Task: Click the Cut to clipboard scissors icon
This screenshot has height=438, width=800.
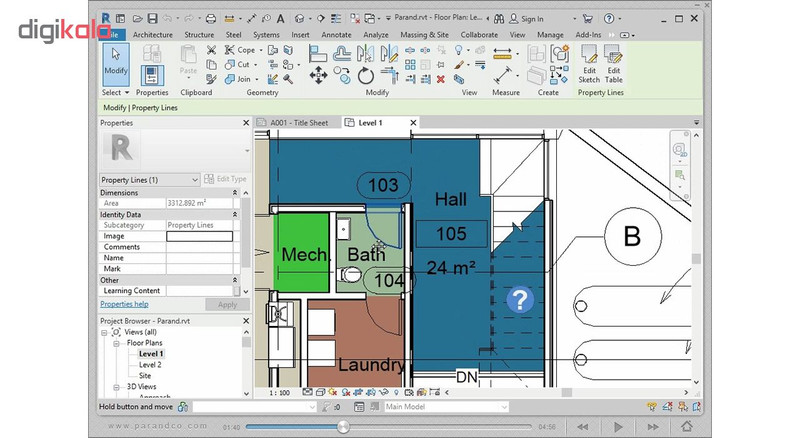Action: (x=211, y=50)
